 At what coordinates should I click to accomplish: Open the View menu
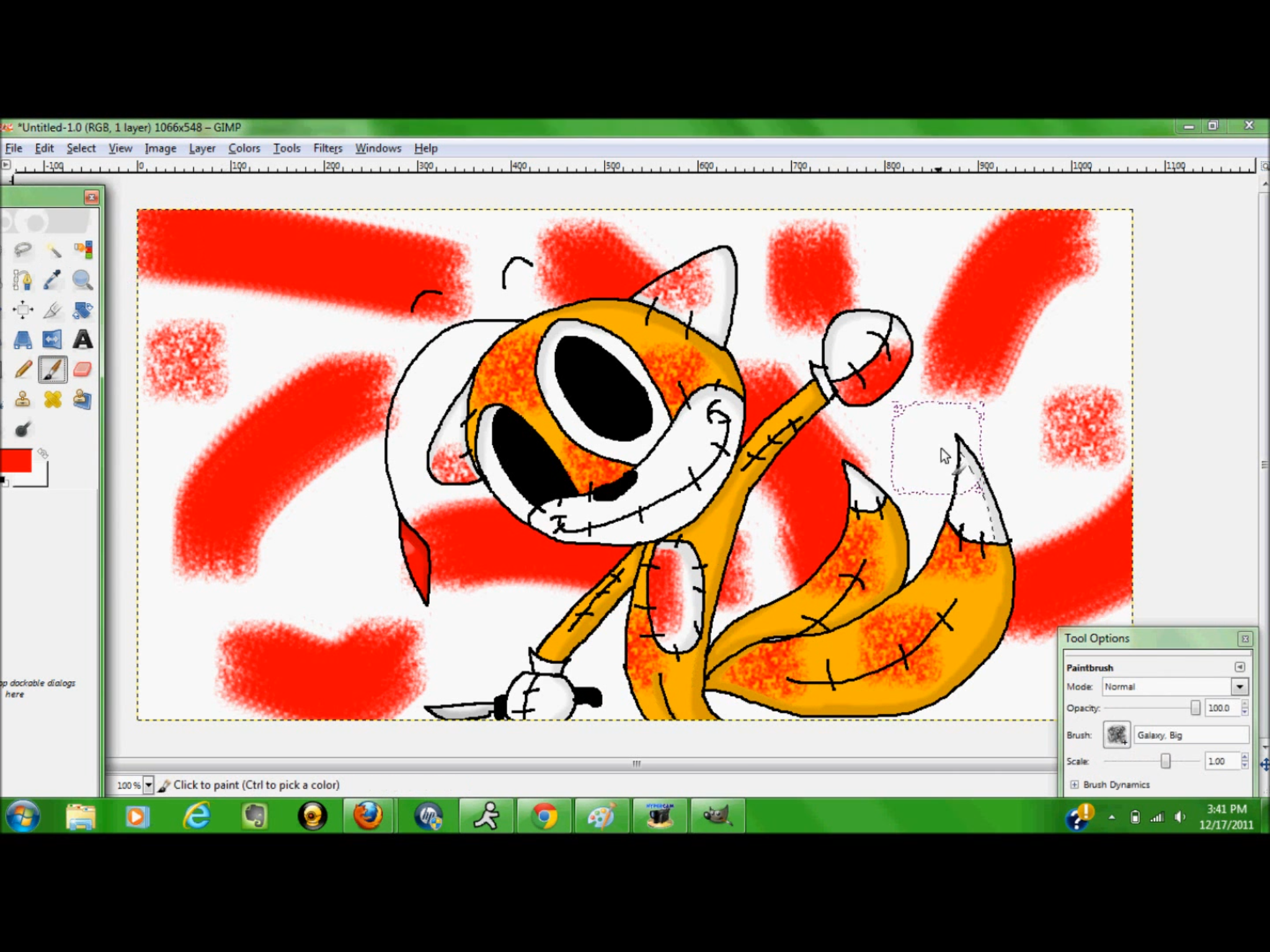(120, 148)
